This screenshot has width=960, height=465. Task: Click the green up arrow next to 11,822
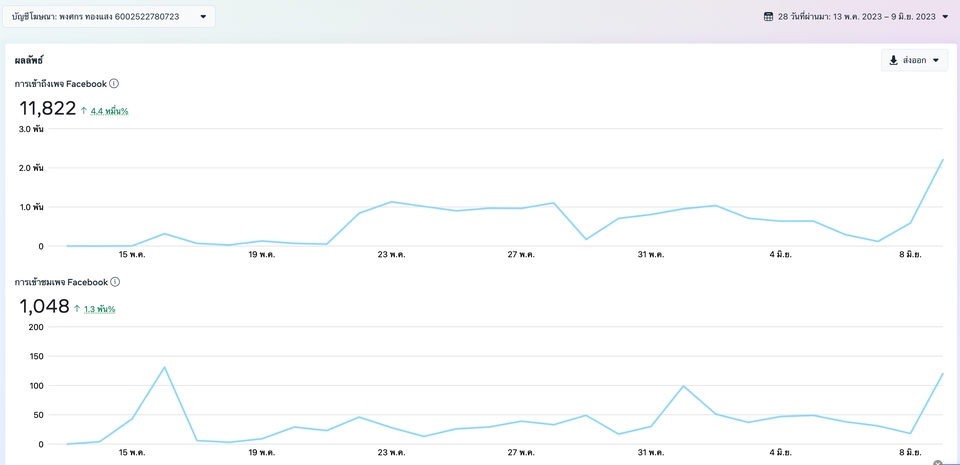point(84,110)
